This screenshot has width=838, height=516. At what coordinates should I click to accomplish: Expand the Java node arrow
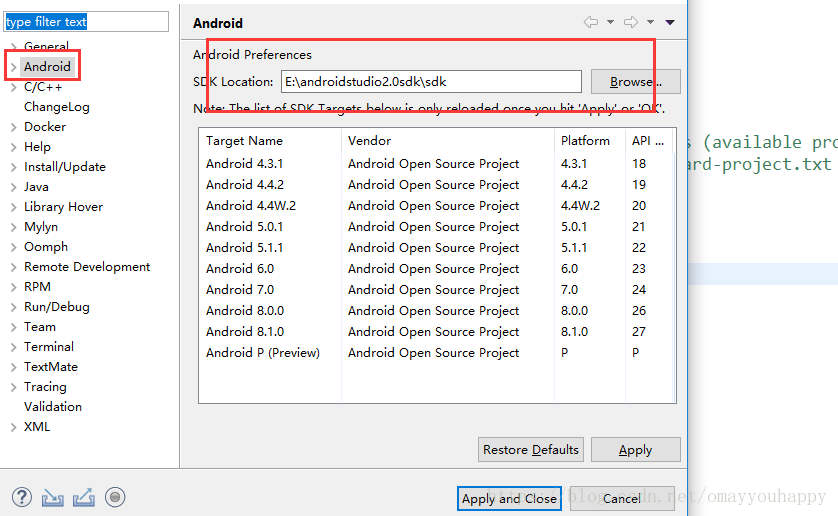tap(14, 187)
